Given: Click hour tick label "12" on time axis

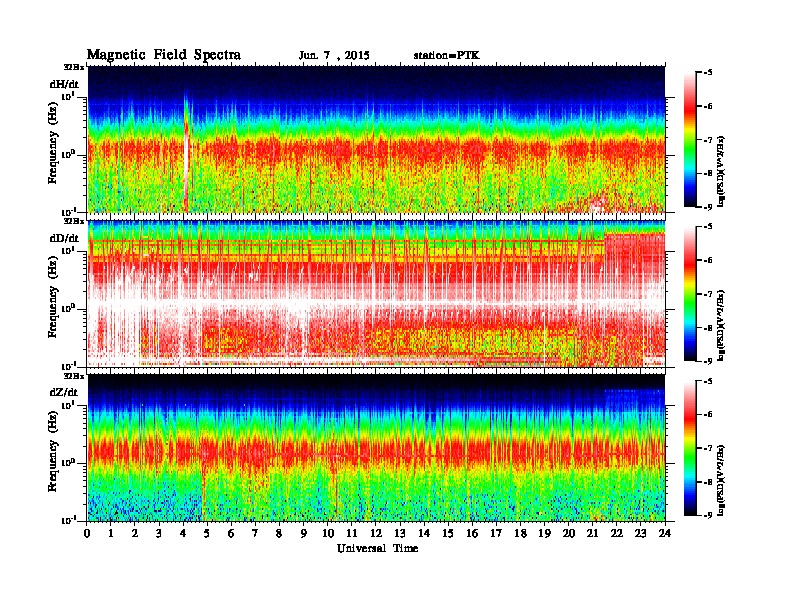Looking at the screenshot, I should coord(376,533).
